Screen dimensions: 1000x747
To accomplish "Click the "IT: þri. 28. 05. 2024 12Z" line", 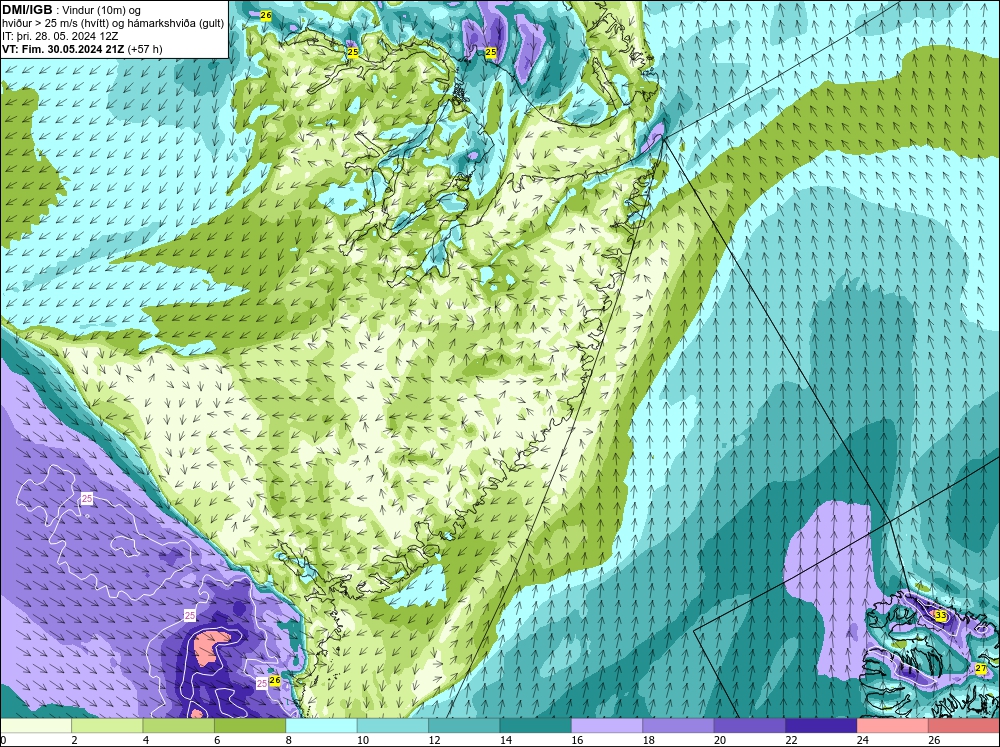I will 60,36.
